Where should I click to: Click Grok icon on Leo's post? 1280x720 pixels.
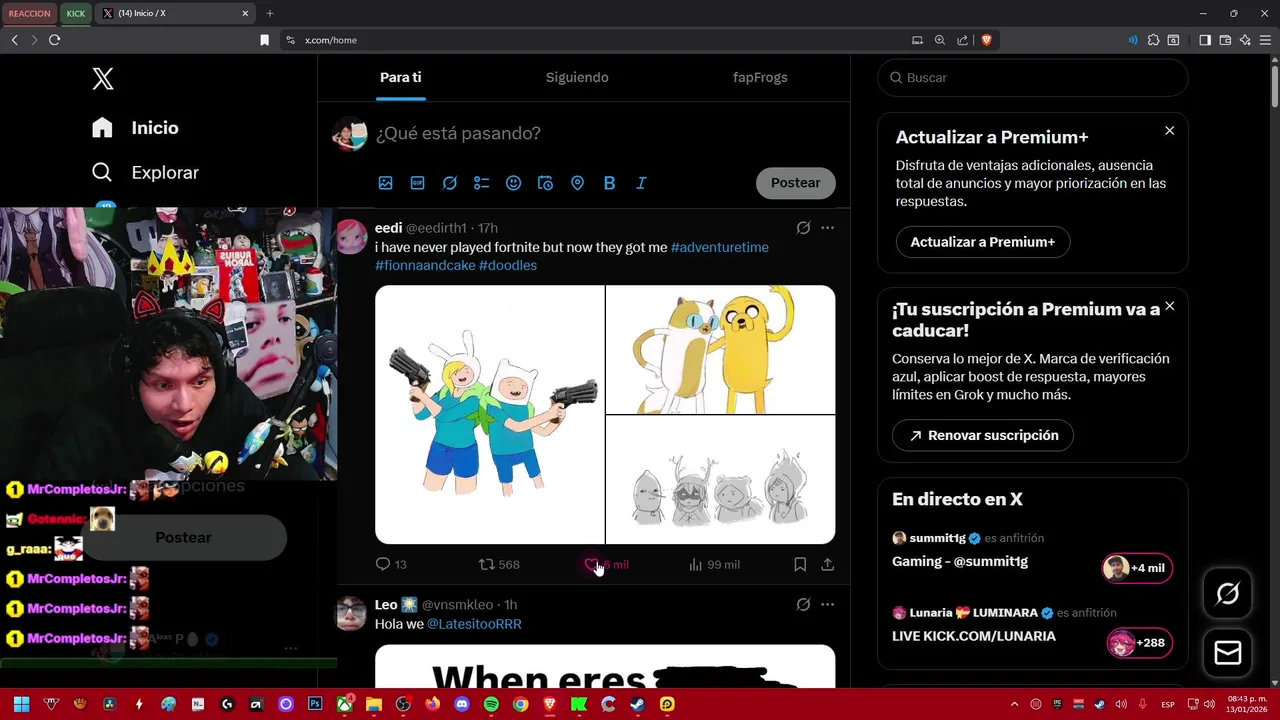803,605
